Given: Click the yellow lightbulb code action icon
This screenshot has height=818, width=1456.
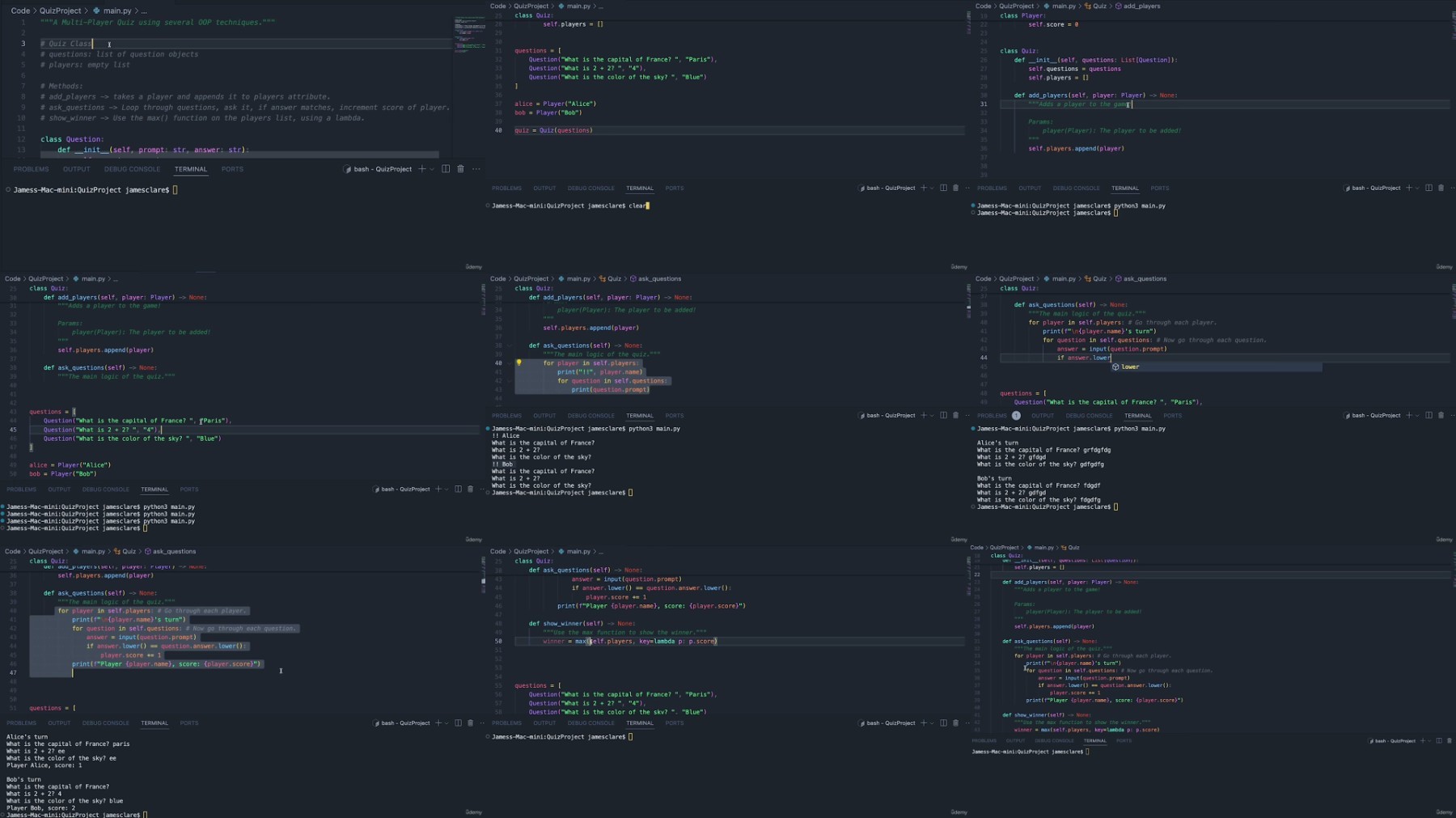Looking at the screenshot, I should (x=519, y=363).
